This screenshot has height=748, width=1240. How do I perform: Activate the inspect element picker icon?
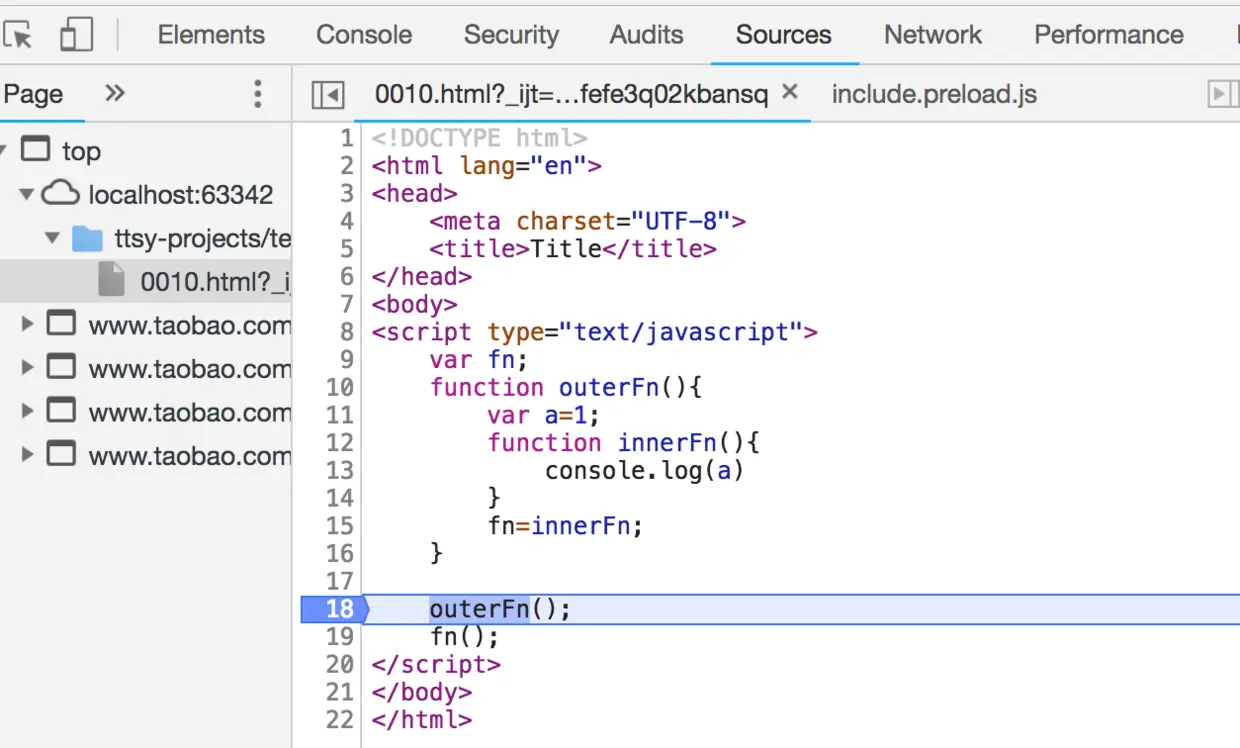17,35
